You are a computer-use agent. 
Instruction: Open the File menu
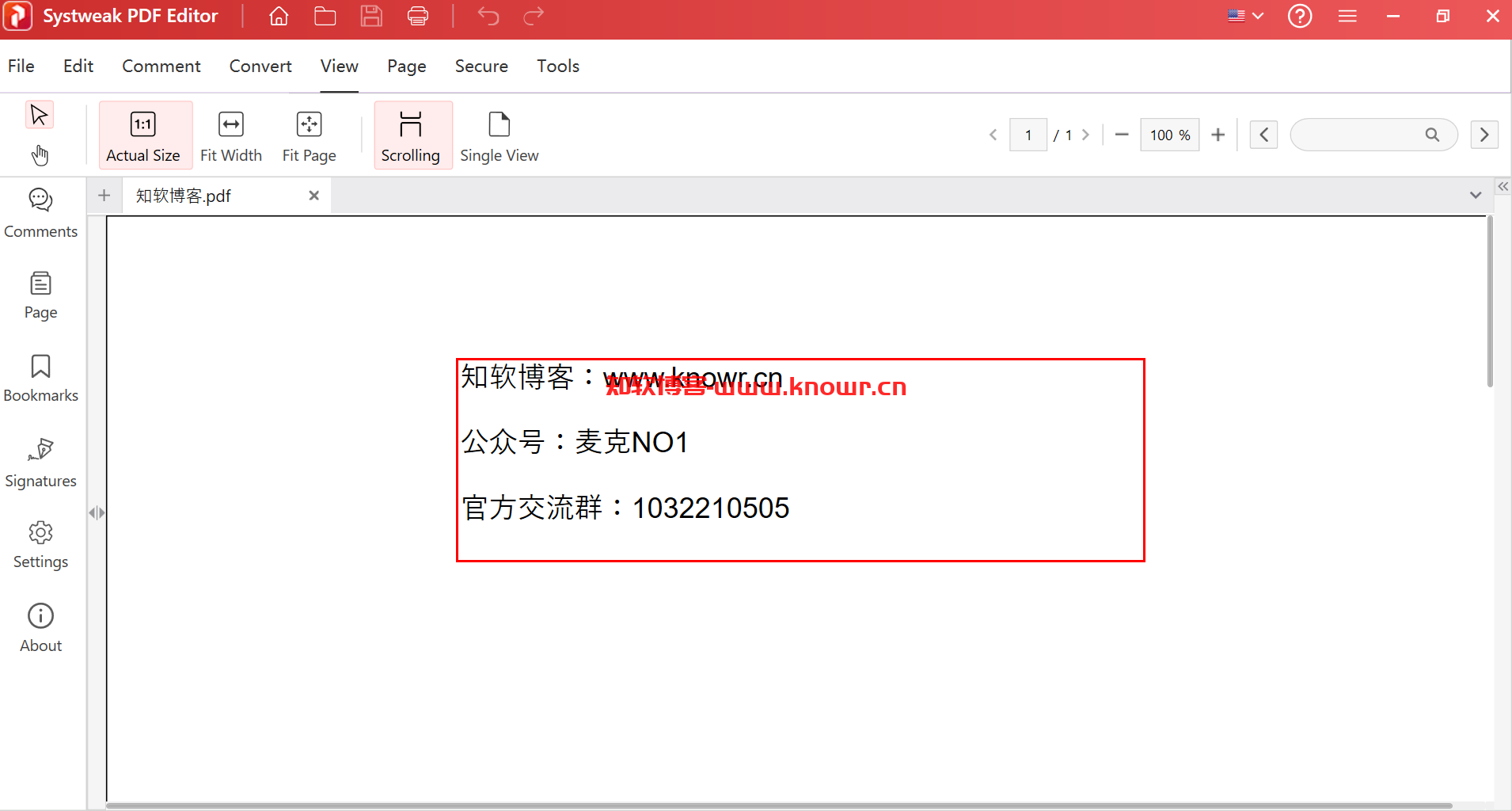click(x=21, y=67)
